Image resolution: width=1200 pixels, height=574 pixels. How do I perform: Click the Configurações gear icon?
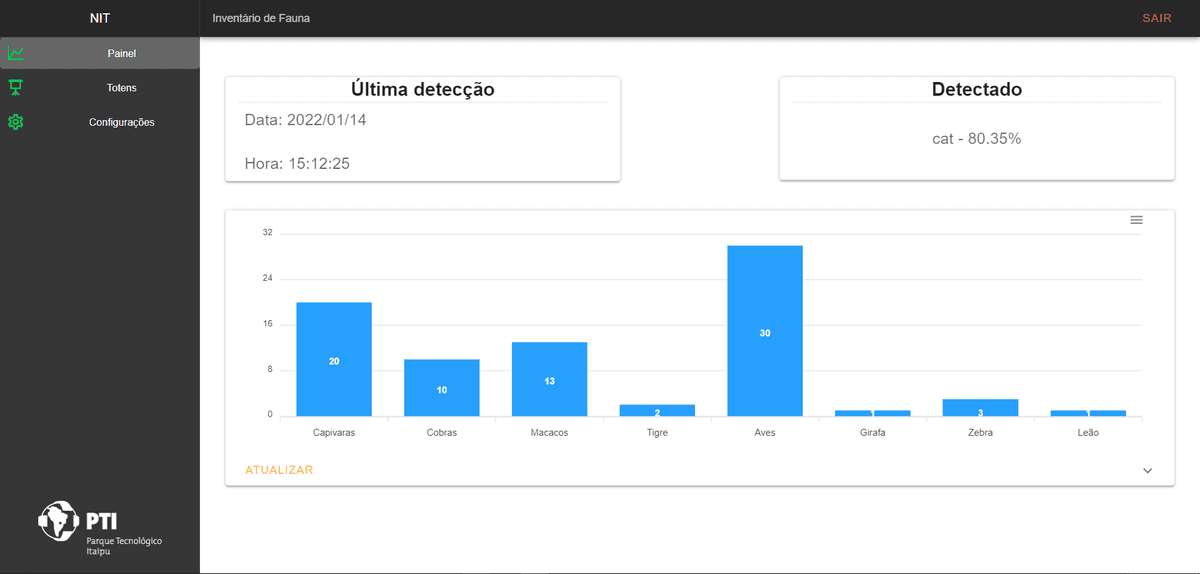point(16,122)
